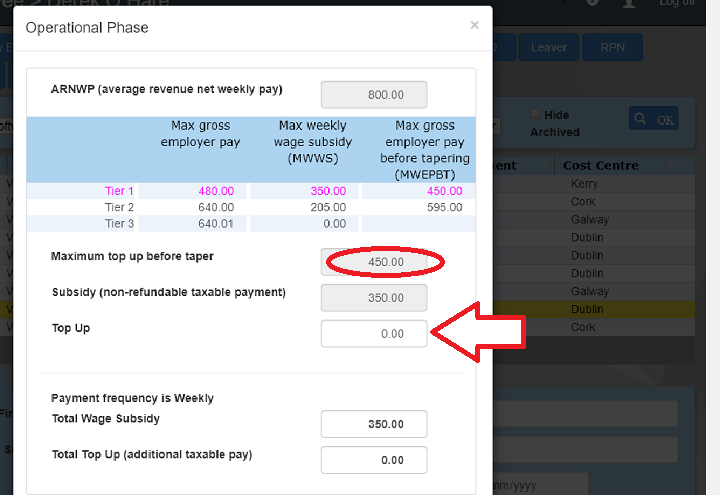The width and height of the screenshot is (720, 495).
Task: Open the RPN tab
Action: [613, 47]
